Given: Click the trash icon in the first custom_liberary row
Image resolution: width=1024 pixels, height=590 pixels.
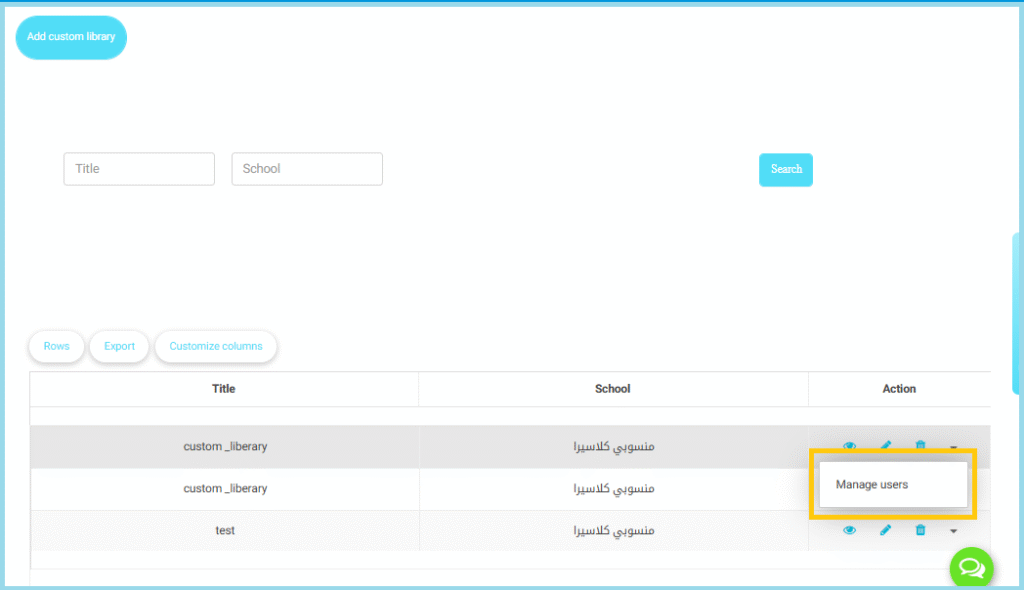Looking at the screenshot, I should tap(920, 446).
